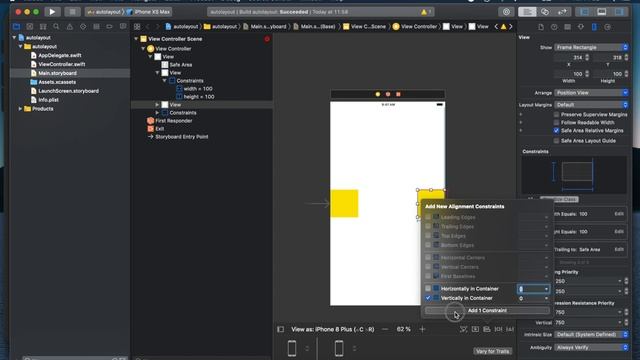This screenshot has width=640, height=360.
Task: Open the Connections inspector
Action: [607, 27]
